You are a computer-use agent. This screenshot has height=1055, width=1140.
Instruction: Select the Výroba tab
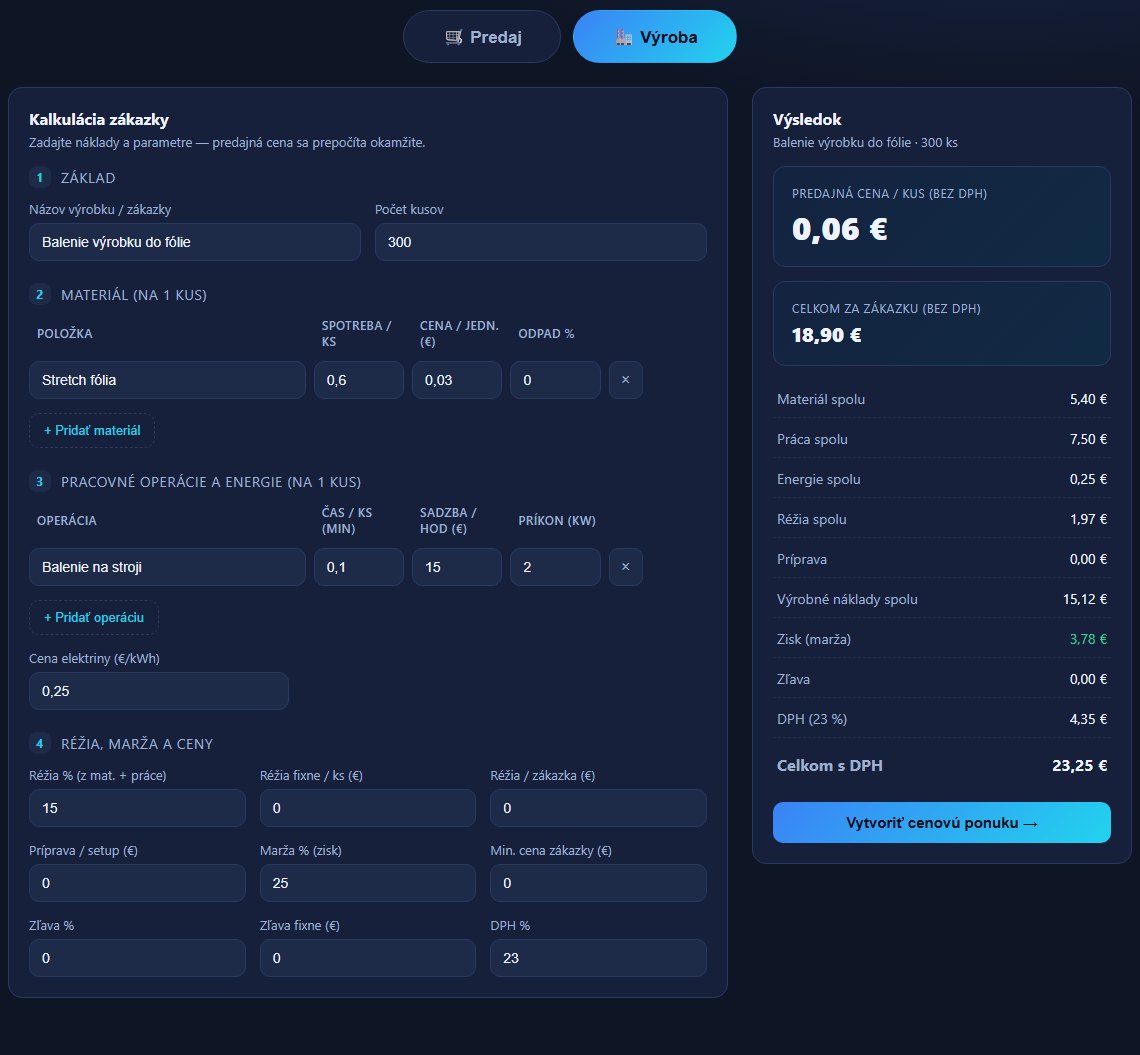click(654, 36)
